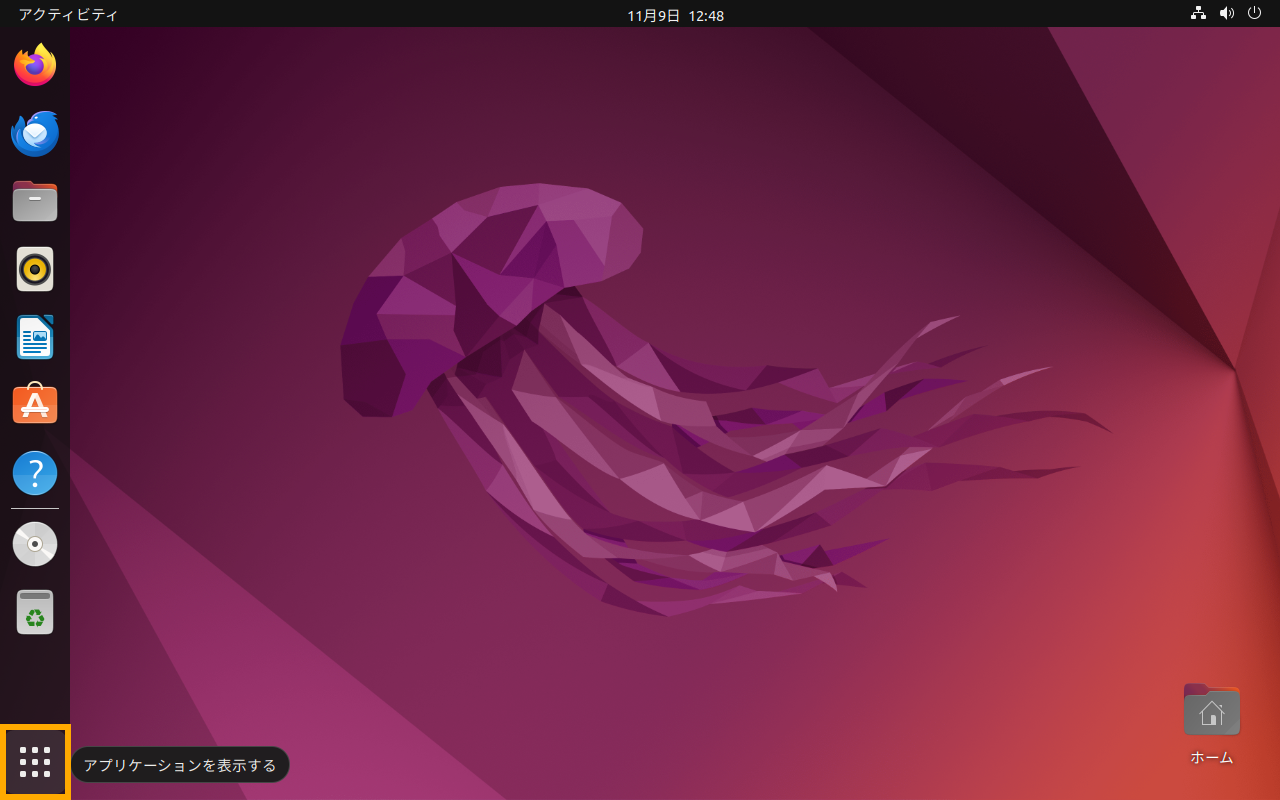The width and height of the screenshot is (1280, 800).
Task: Show applications grid button
Action: (35, 762)
